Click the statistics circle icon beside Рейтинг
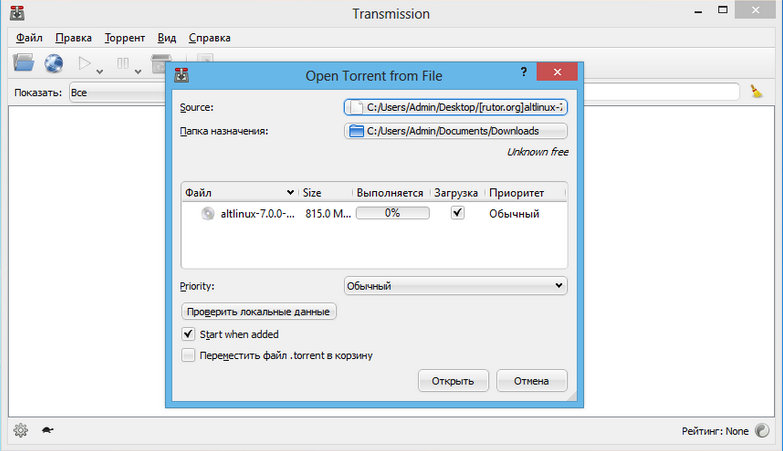 click(x=762, y=430)
